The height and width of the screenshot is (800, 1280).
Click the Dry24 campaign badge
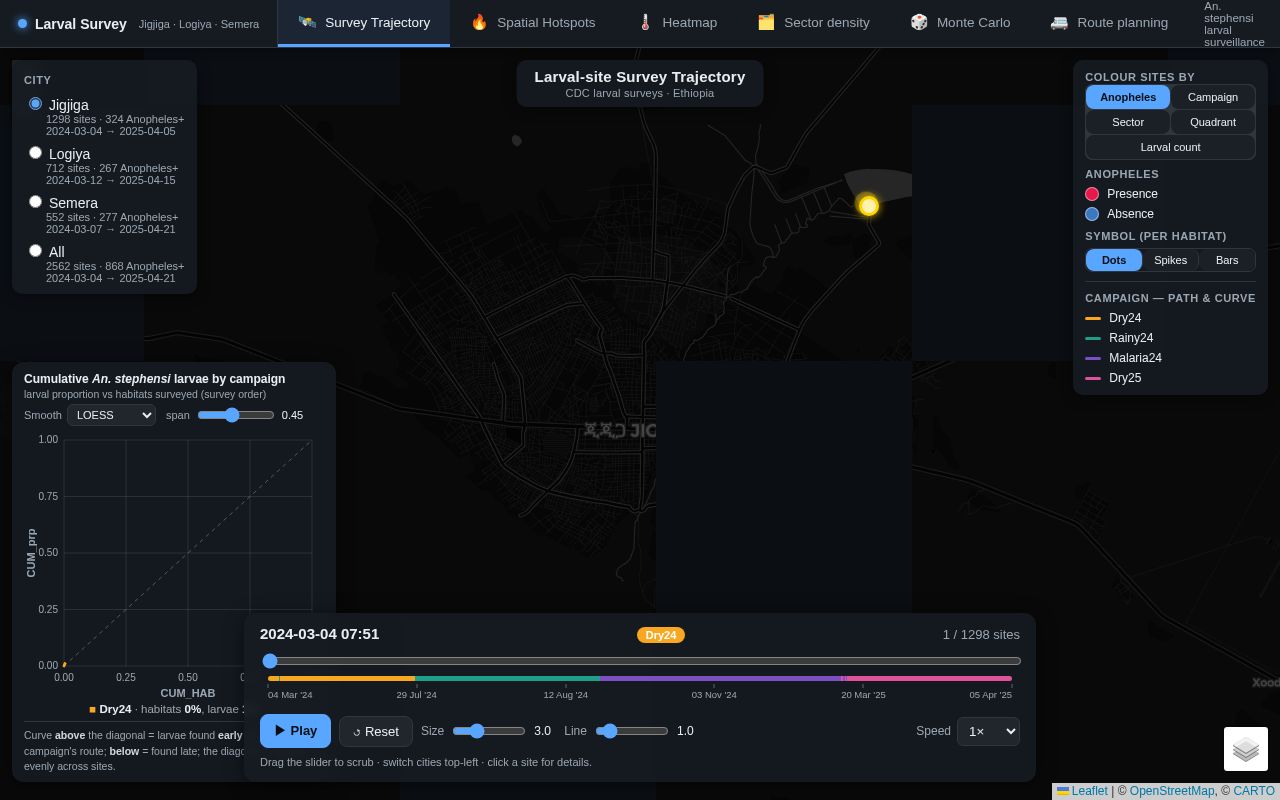[x=661, y=635]
